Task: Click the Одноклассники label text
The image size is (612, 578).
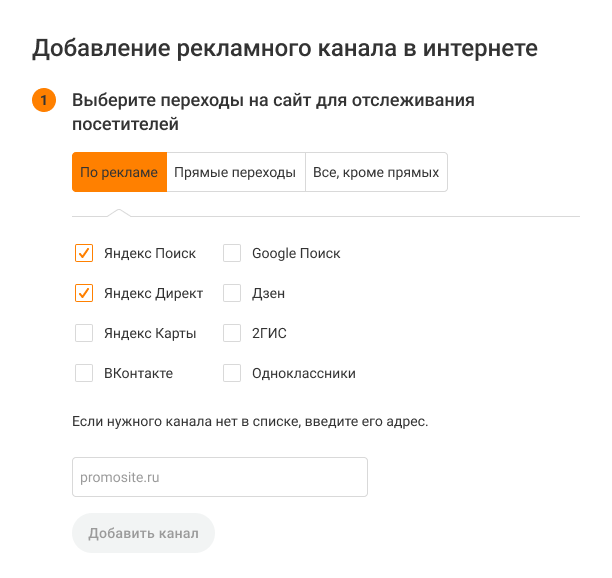Action: [x=304, y=373]
